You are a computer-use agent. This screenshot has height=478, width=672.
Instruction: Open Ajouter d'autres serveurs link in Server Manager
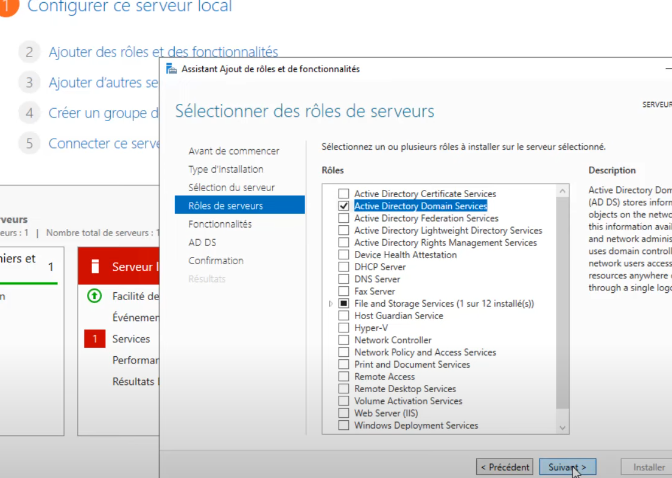point(103,82)
